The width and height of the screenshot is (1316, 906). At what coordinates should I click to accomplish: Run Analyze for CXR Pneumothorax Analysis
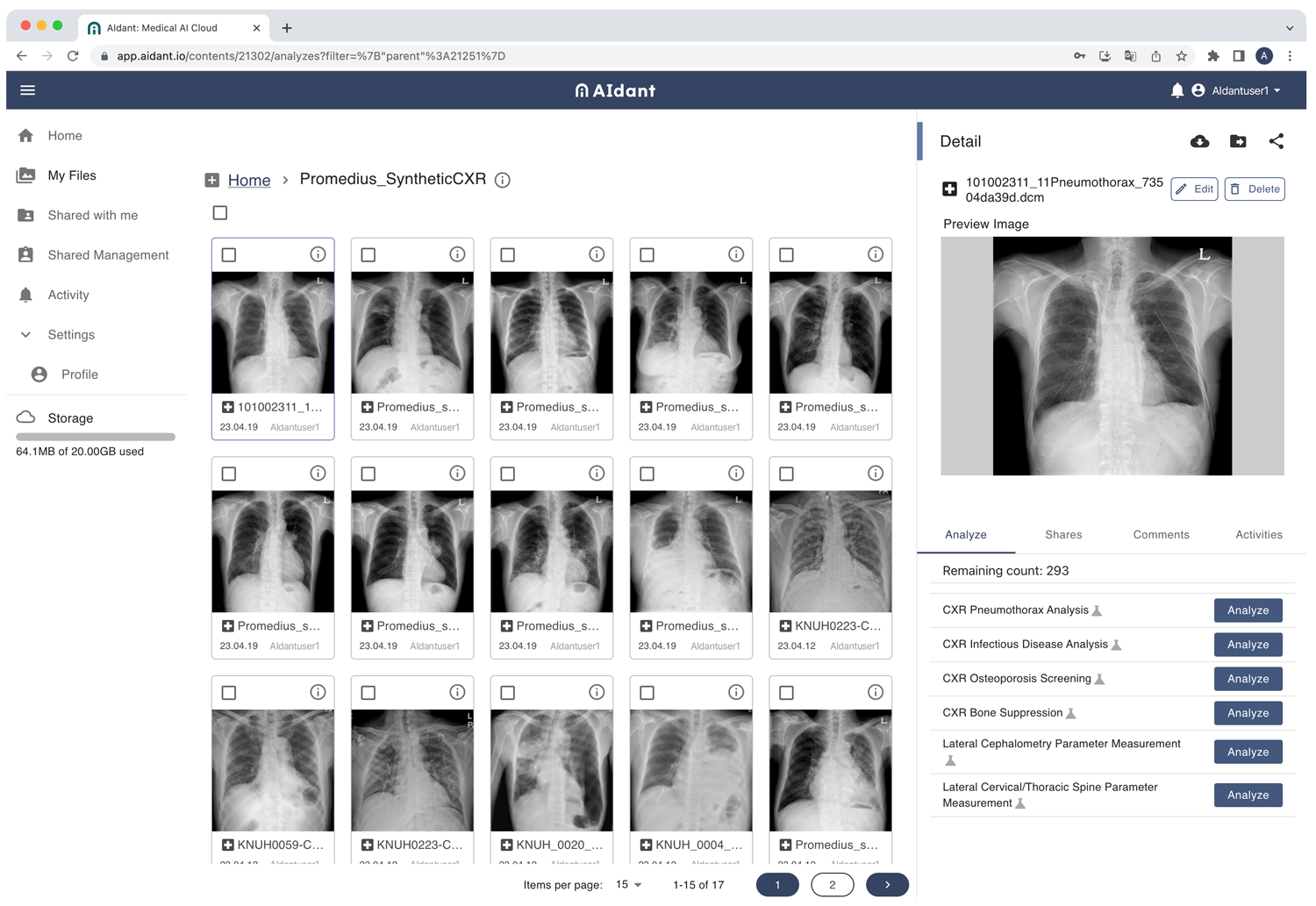[x=1247, y=610]
